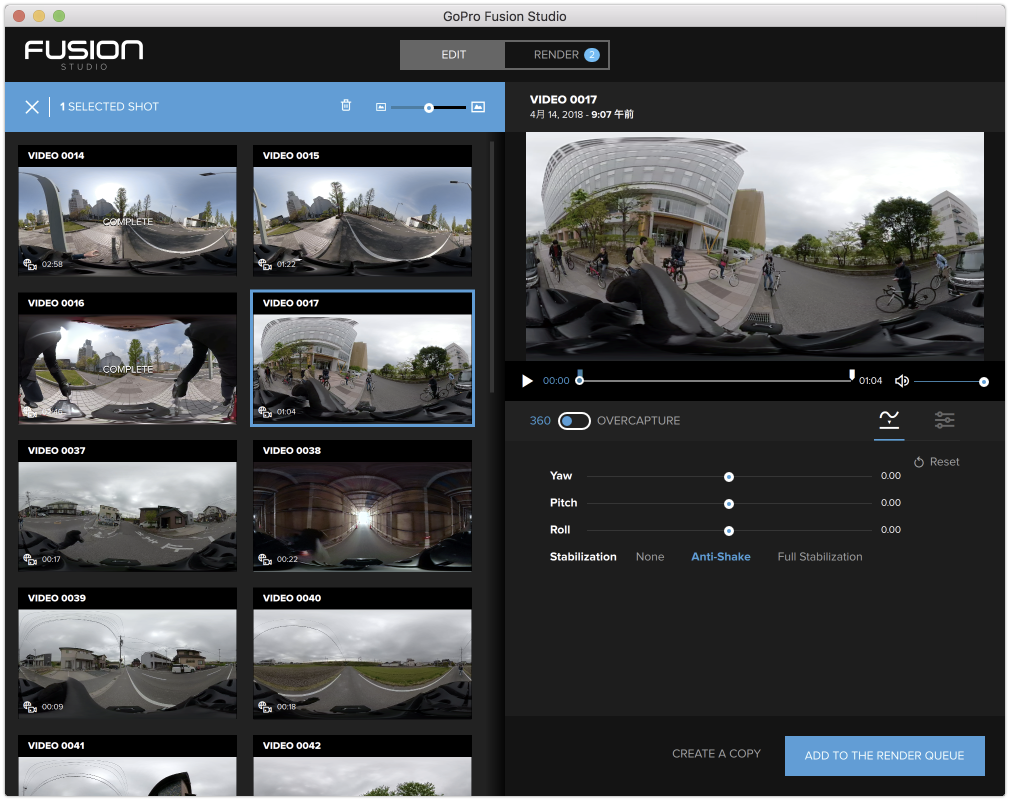Choose Full Stabilization option
The image size is (1010, 801).
(819, 557)
